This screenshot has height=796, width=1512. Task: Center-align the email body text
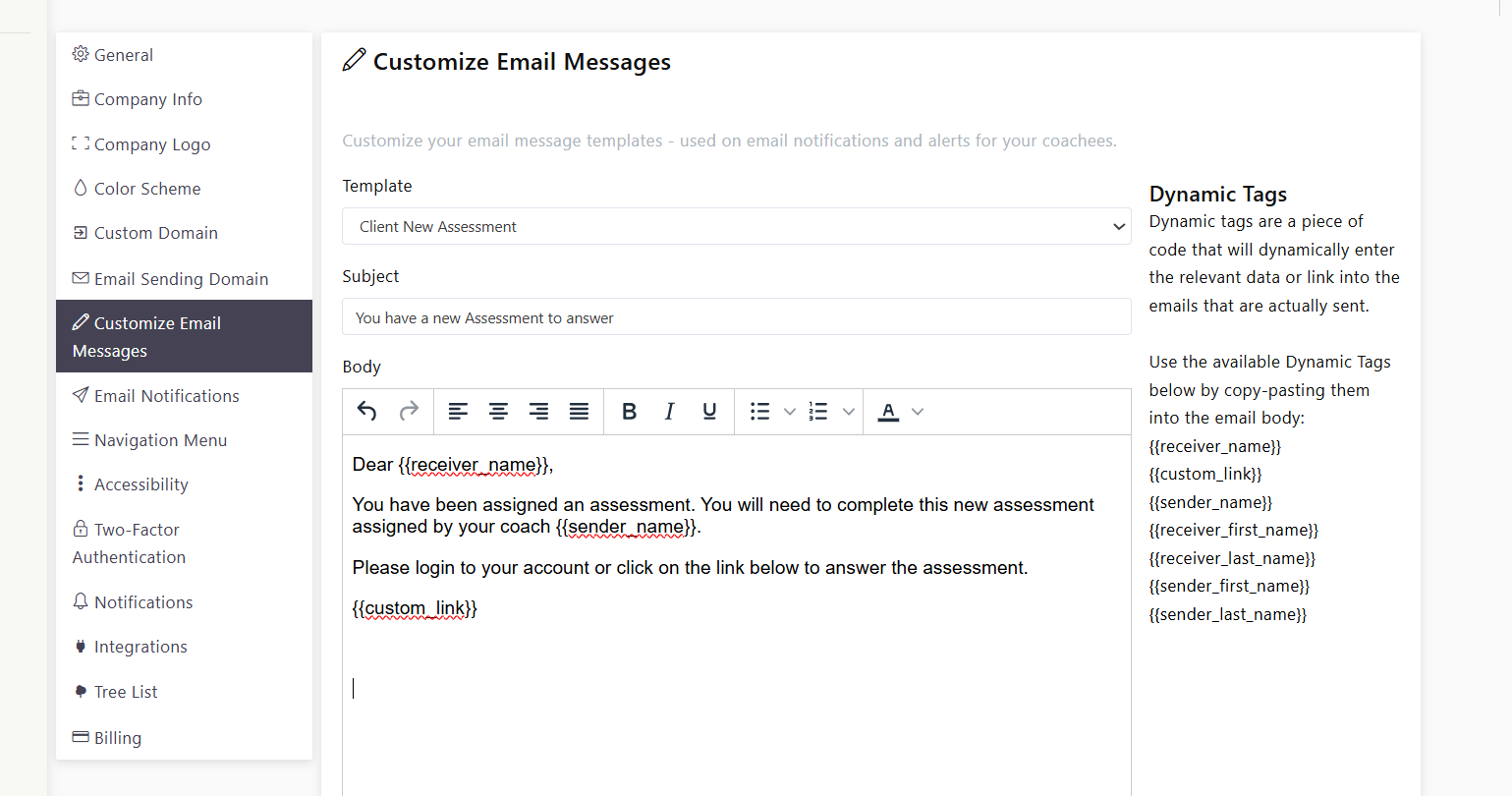pos(498,412)
